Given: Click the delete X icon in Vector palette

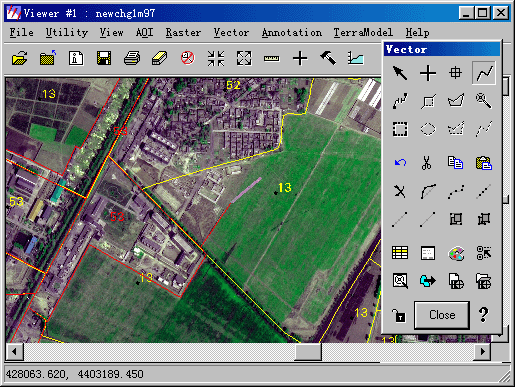Looking at the screenshot, I should coord(400,191).
